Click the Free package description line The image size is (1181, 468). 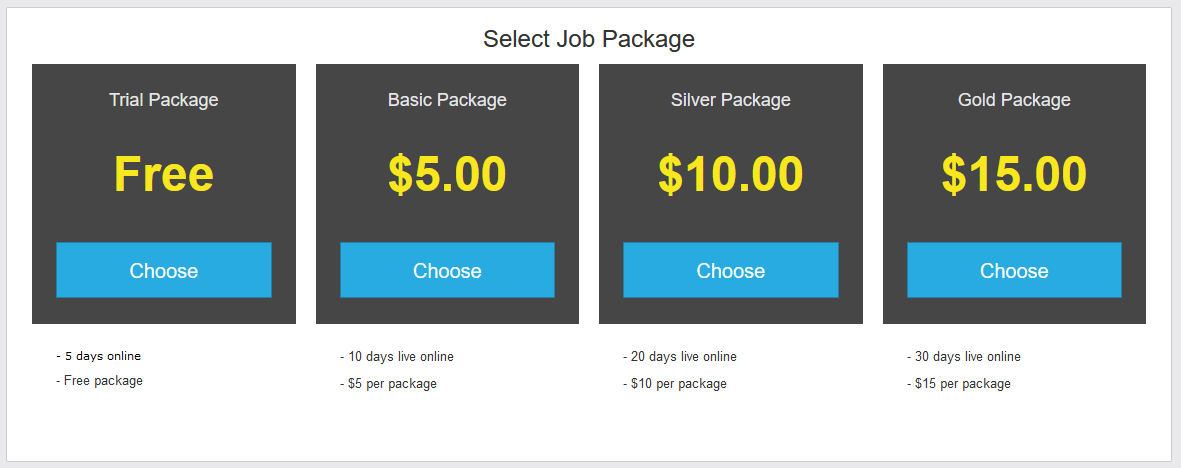tap(100, 381)
